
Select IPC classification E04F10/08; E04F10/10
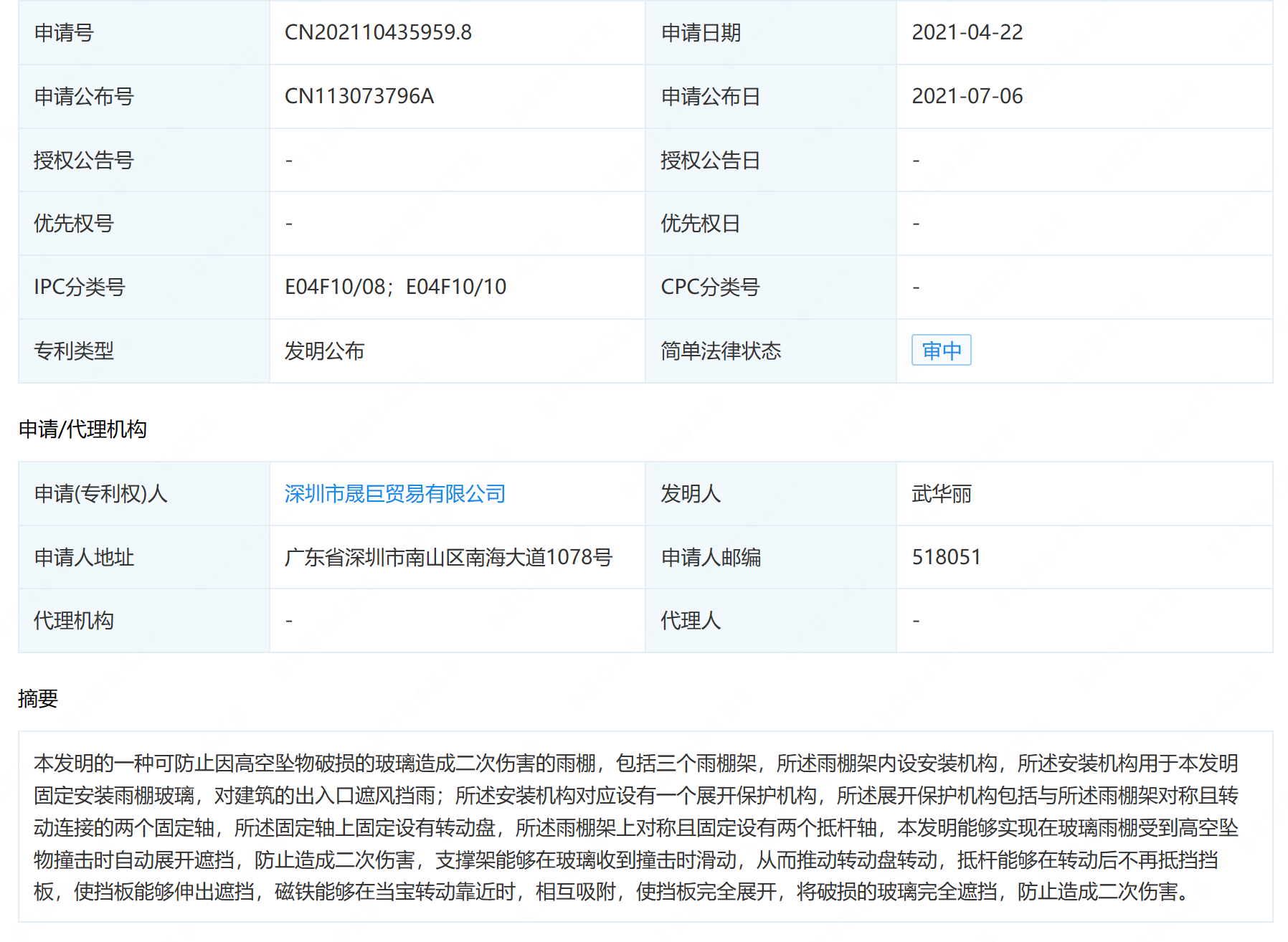click(x=395, y=287)
